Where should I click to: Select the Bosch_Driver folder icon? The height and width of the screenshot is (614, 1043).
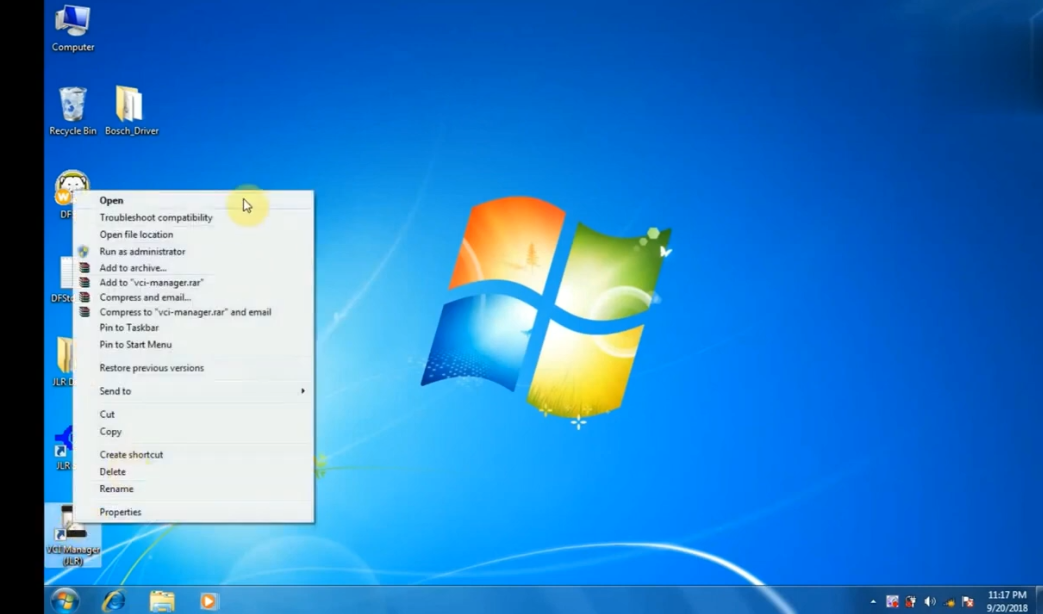(x=131, y=111)
